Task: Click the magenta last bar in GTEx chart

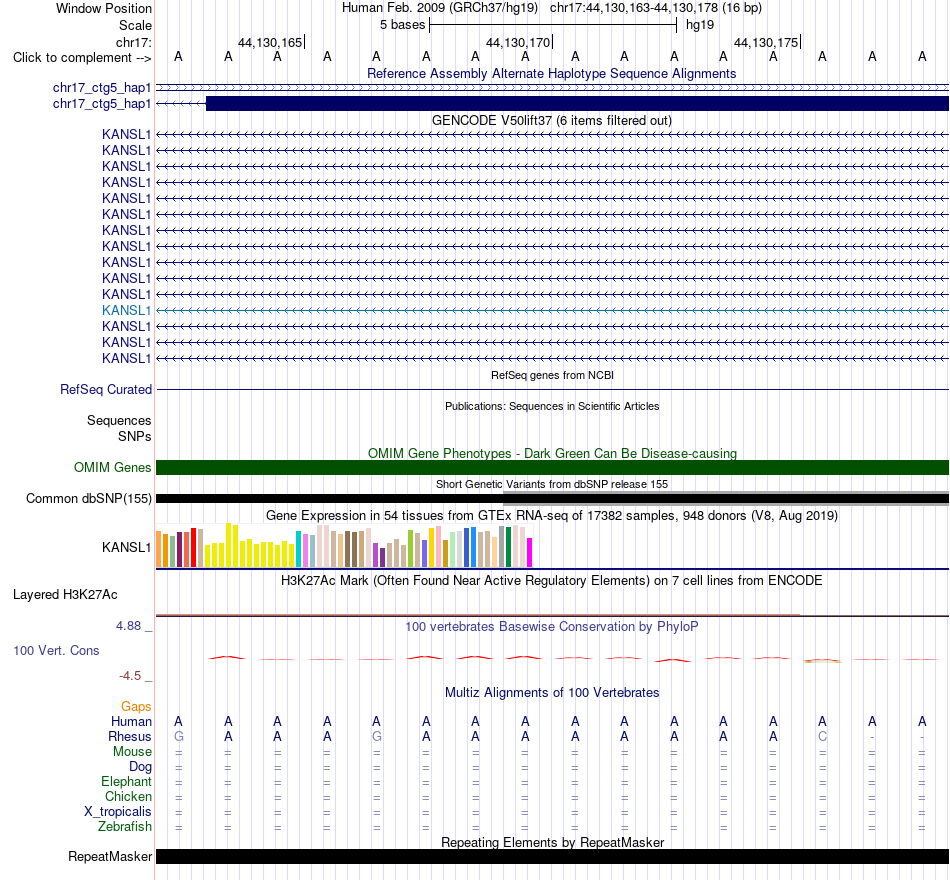Action: point(529,553)
